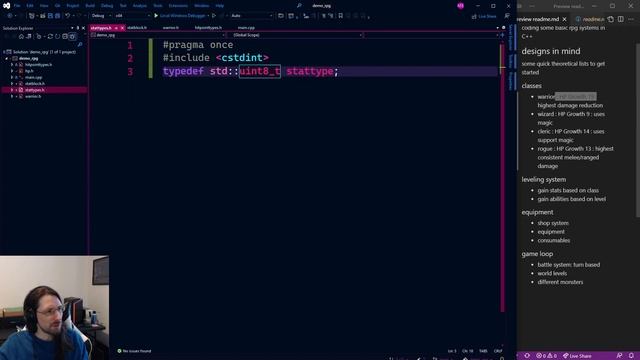The image size is (640, 360).
Task: Pin the stattypes.h tab
Action: coord(116,28)
